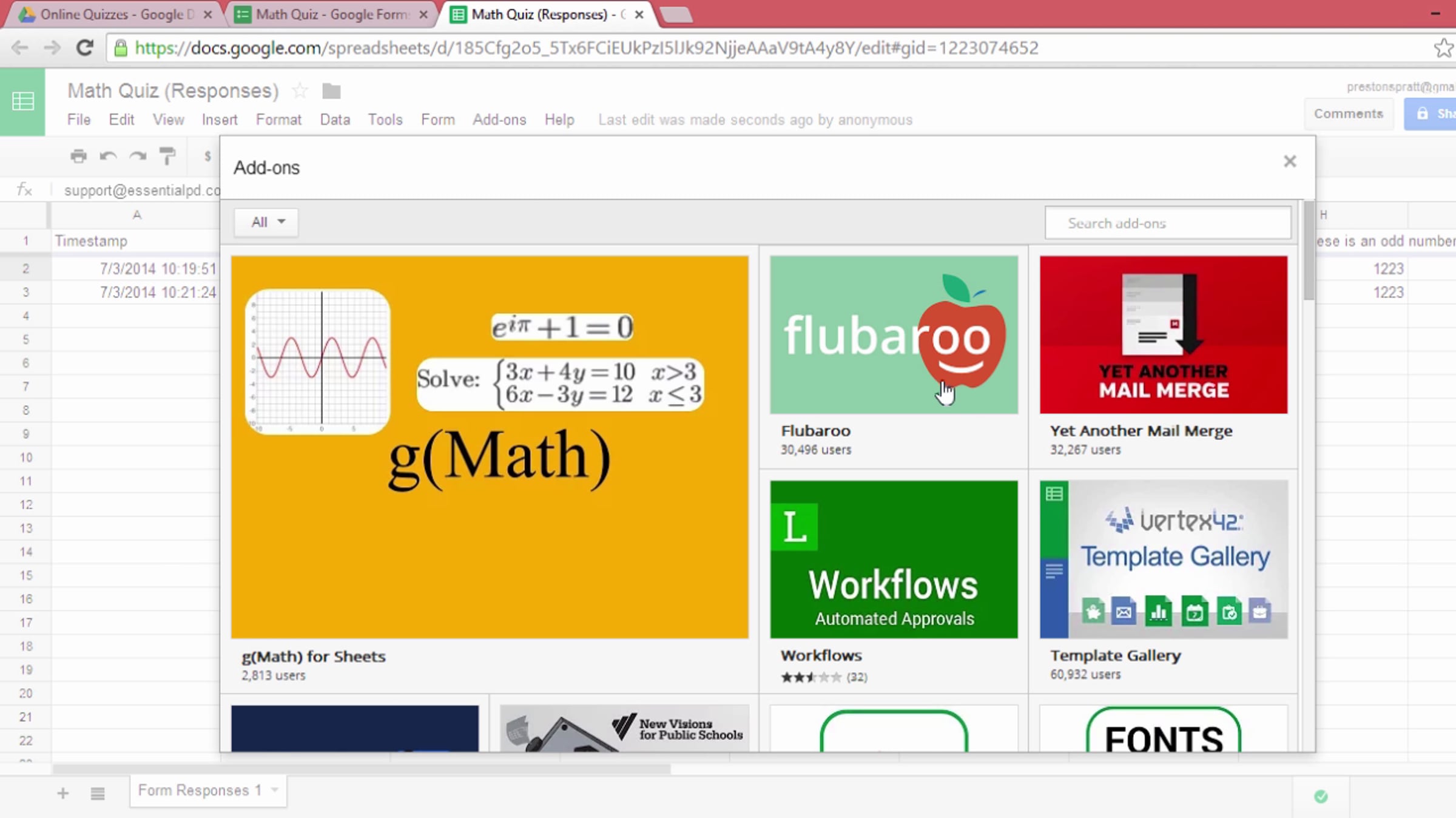Open Form Responses 1 tab dropdown arrow

[x=275, y=790]
